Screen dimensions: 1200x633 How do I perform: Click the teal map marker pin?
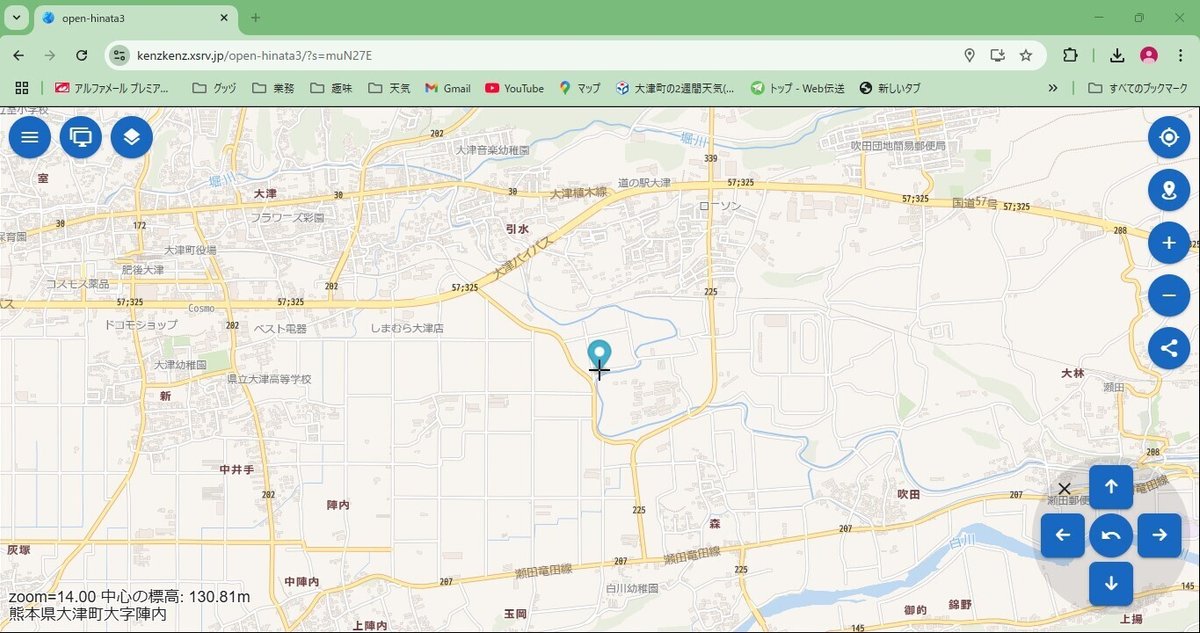(599, 355)
